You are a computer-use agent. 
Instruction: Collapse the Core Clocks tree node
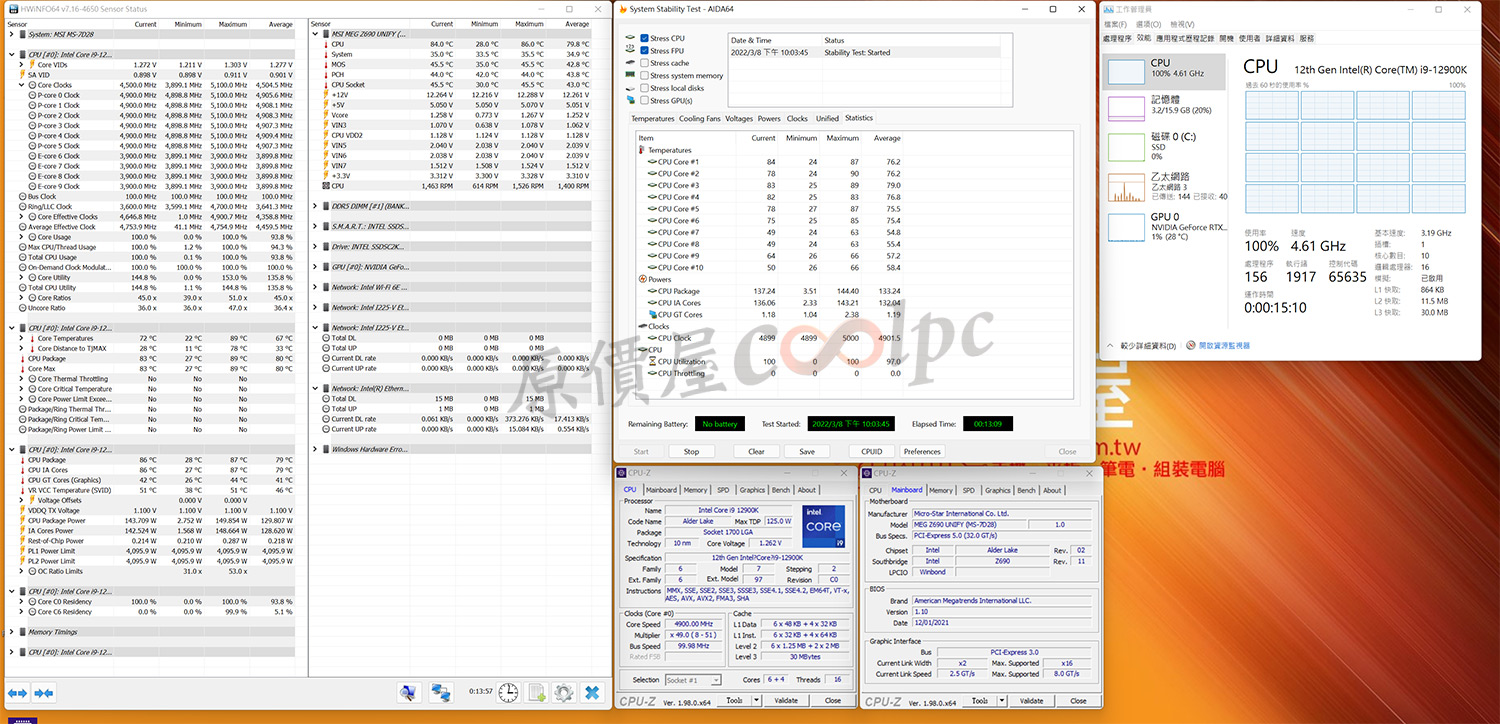pos(22,85)
